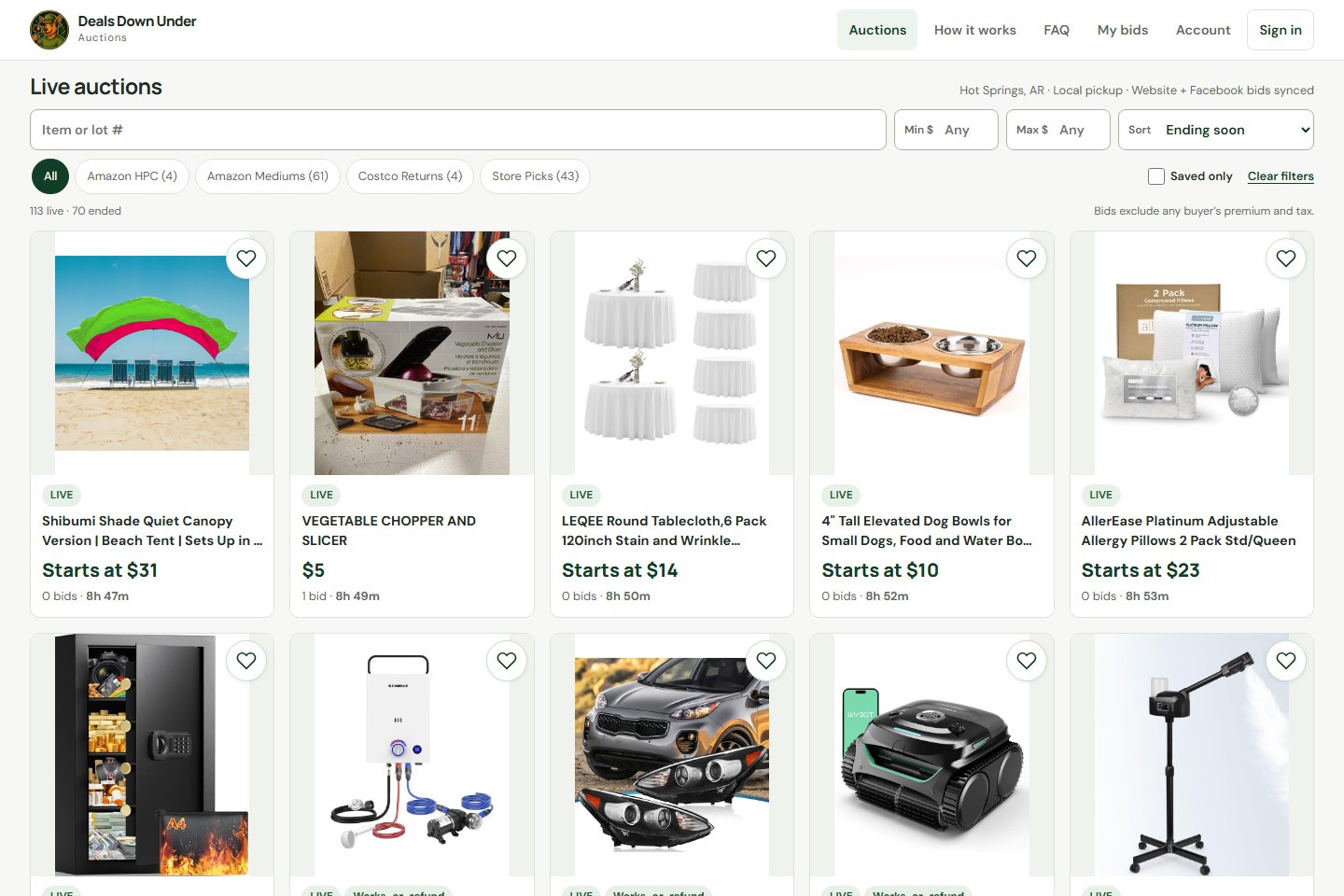Favorite the AllerEase Platinum Pillows listing
The image size is (1344, 896).
click(x=1286, y=259)
